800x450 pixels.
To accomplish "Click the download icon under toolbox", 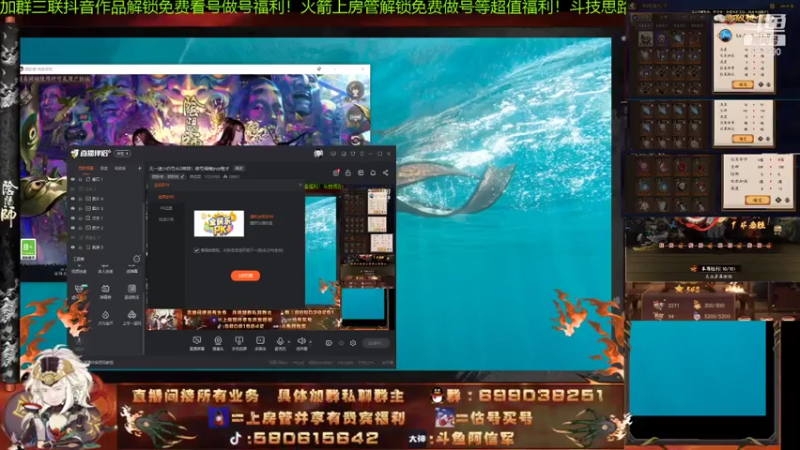I will 79,340.
